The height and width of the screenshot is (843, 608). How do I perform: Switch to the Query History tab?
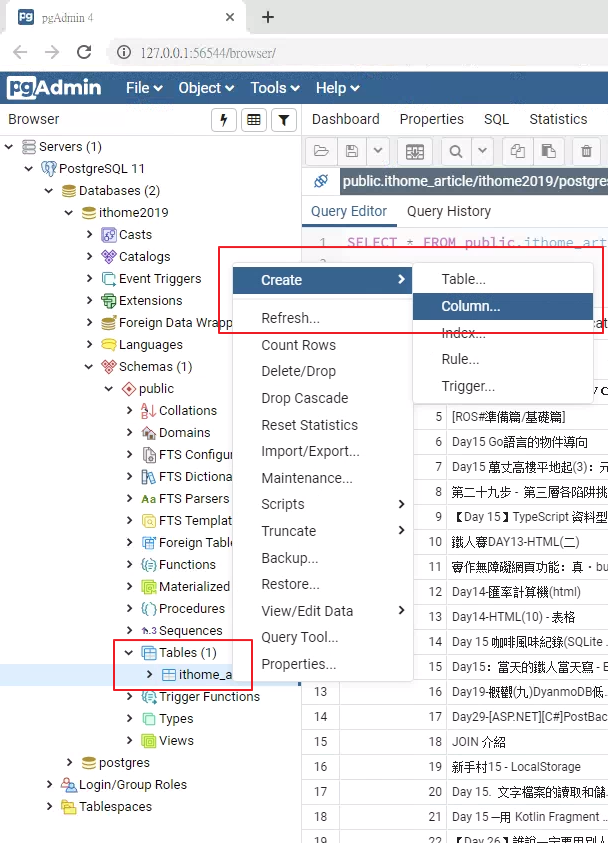tap(449, 211)
